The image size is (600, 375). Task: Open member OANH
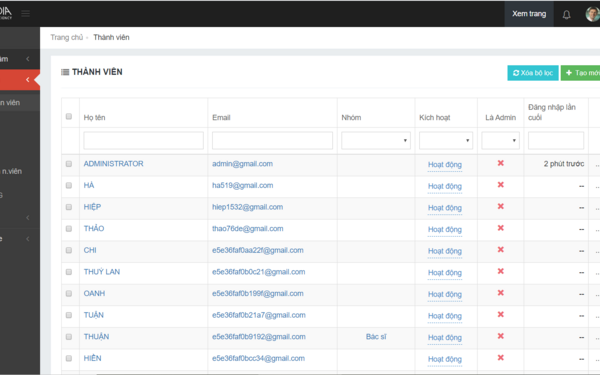click(94, 293)
